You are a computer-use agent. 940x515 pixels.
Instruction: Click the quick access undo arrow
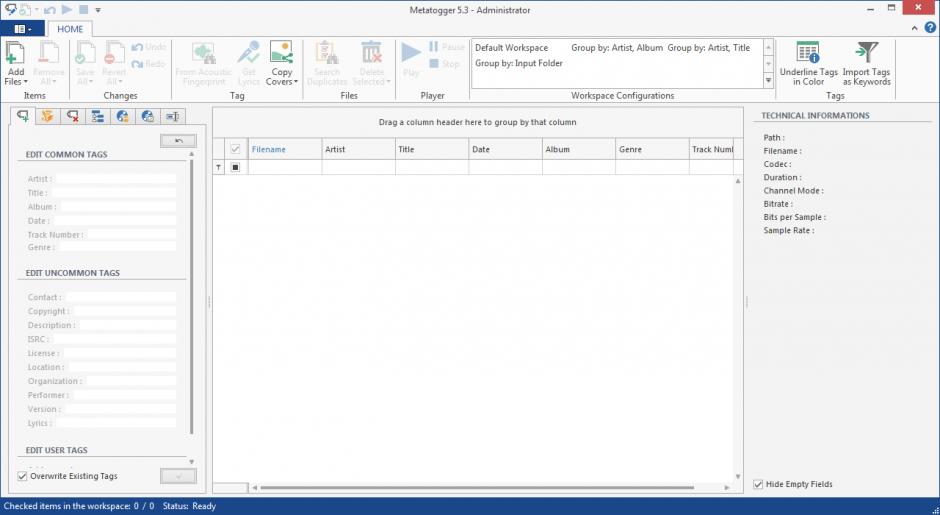click(x=50, y=10)
